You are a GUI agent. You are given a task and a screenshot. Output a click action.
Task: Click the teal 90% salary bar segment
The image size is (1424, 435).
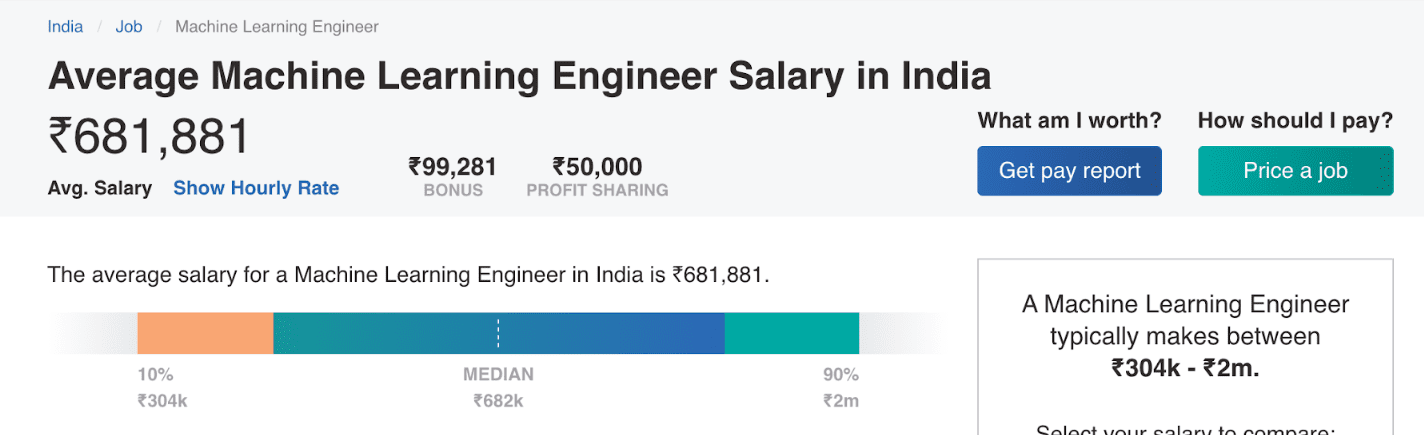[791, 333]
